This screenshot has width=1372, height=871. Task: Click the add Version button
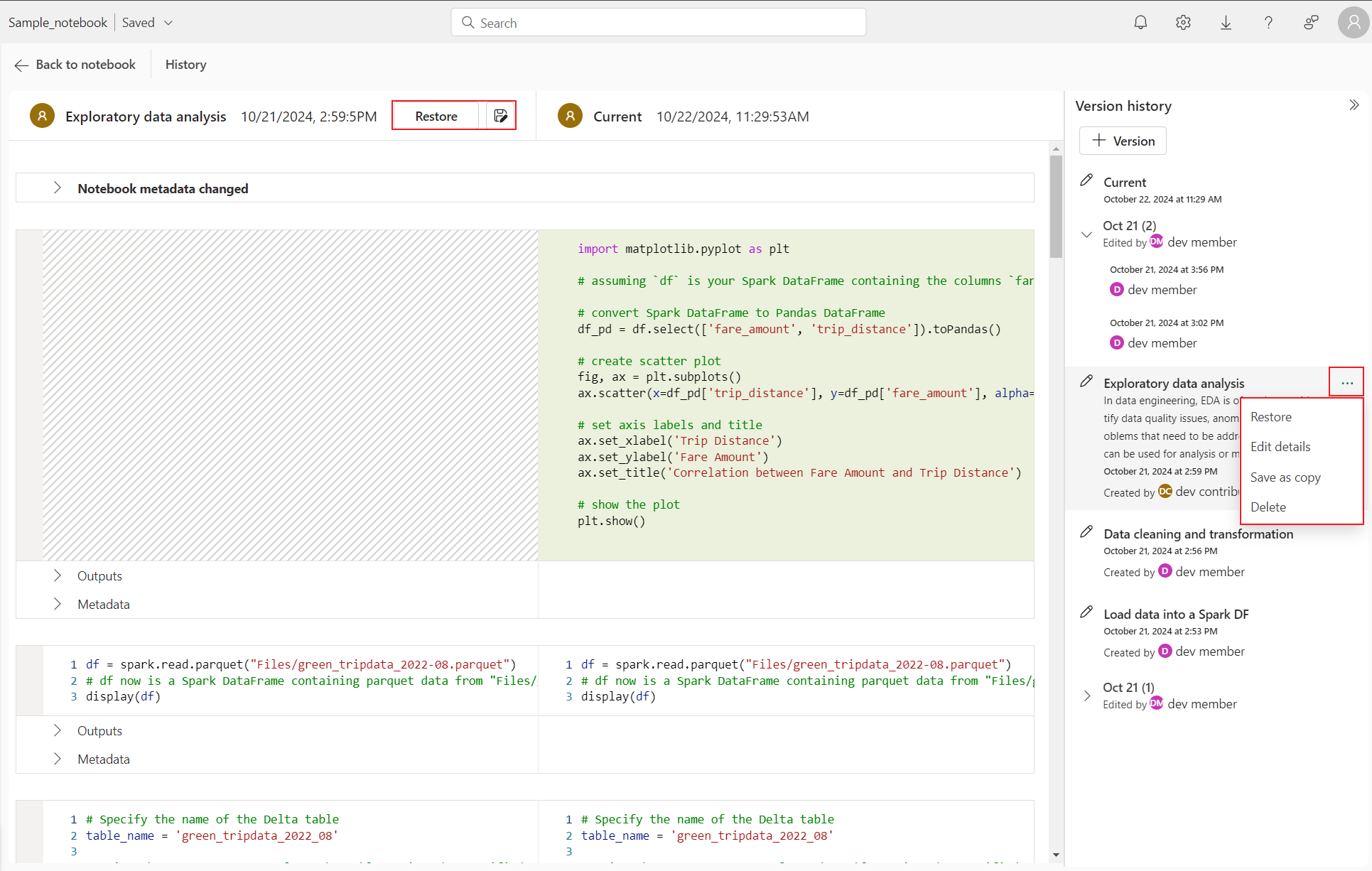(1123, 141)
